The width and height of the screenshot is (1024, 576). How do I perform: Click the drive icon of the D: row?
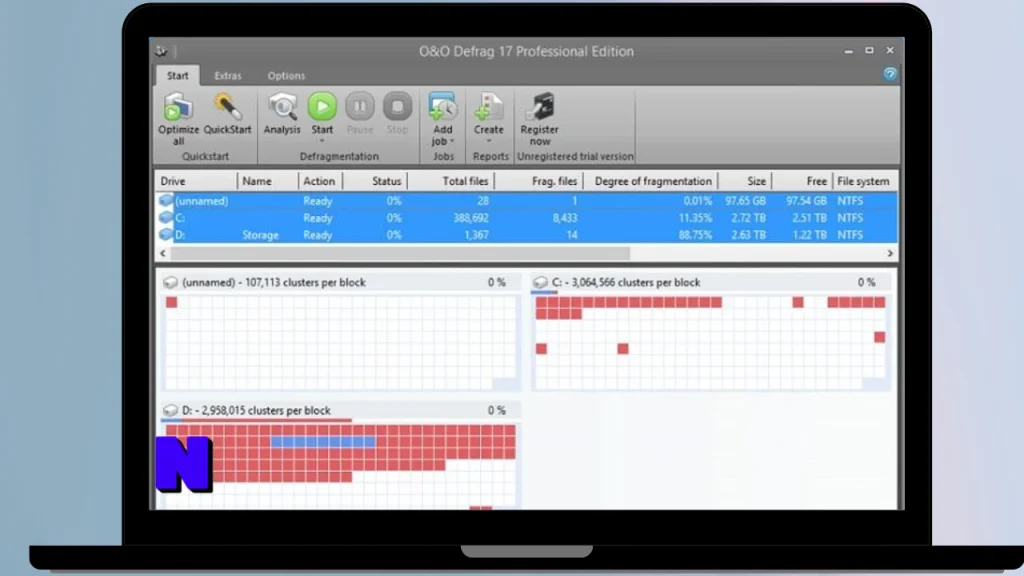coord(166,234)
